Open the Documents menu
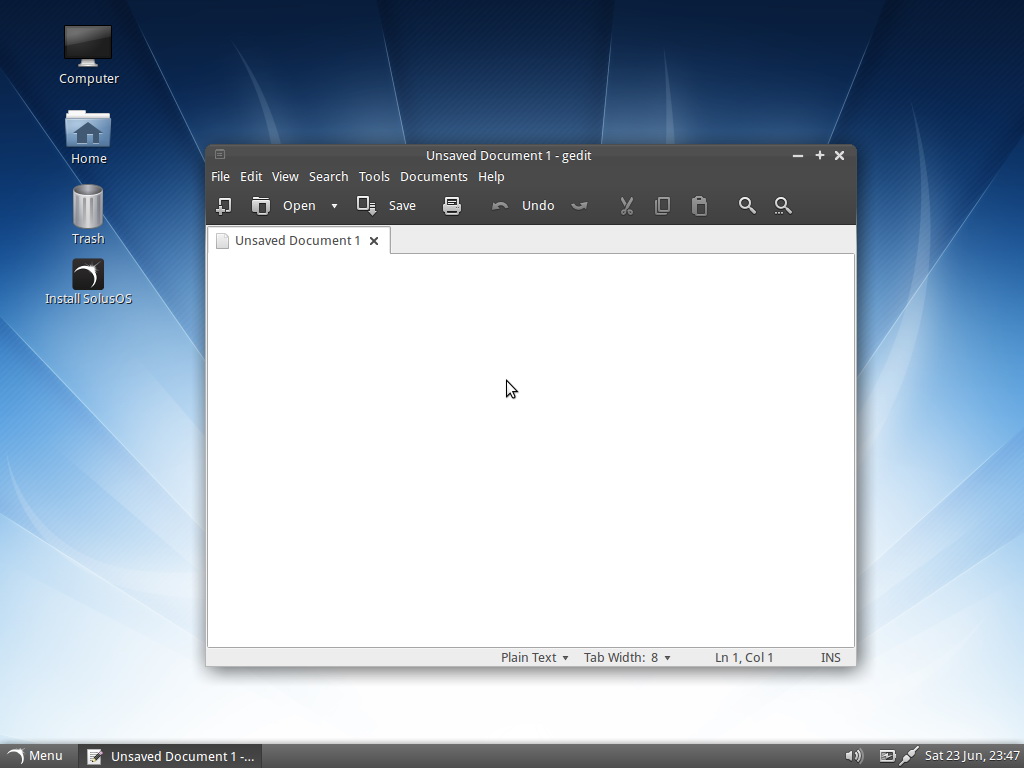The height and width of the screenshot is (768, 1024). (x=434, y=176)
